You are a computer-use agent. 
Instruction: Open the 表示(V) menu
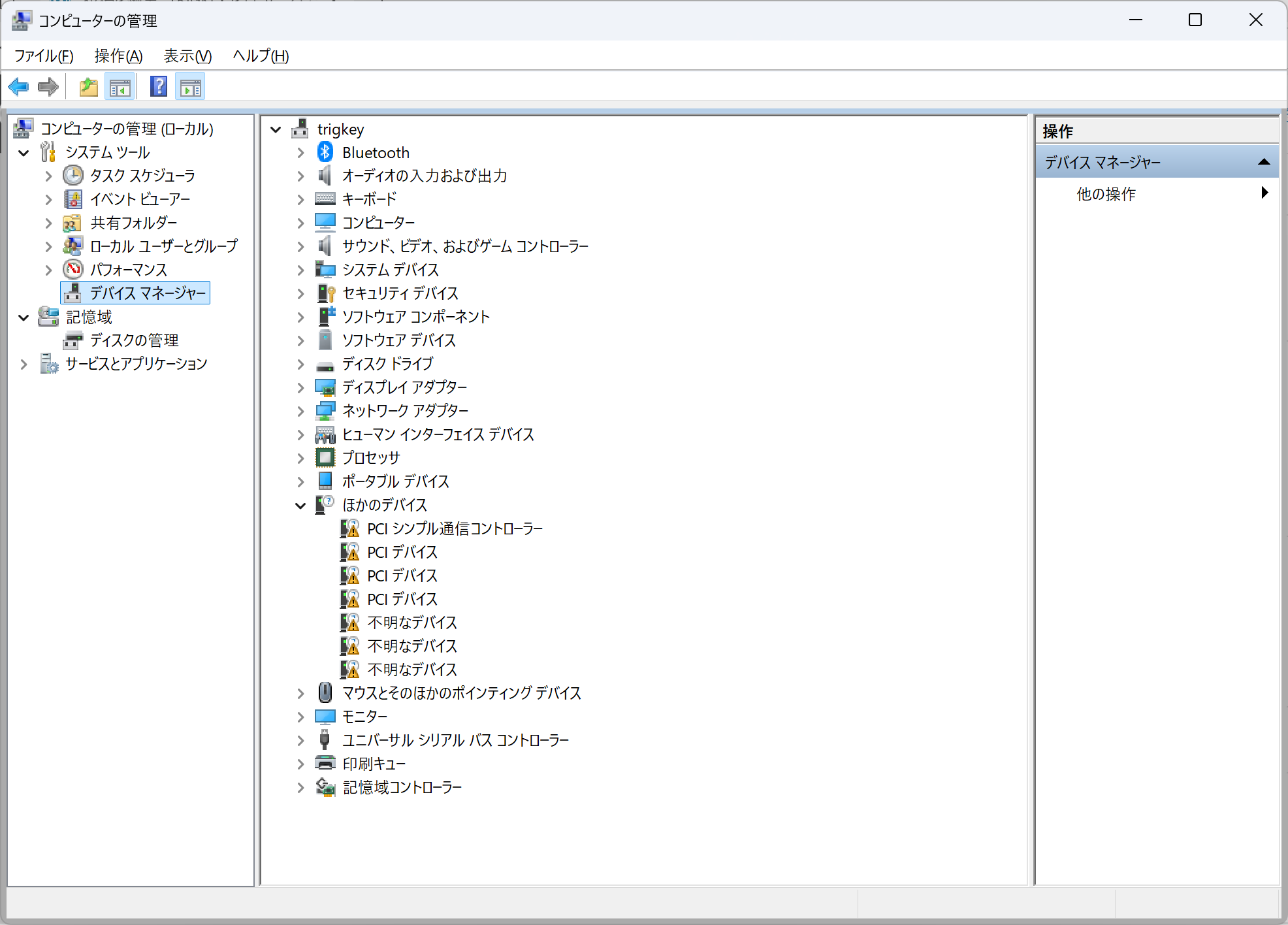pos(187,56)
